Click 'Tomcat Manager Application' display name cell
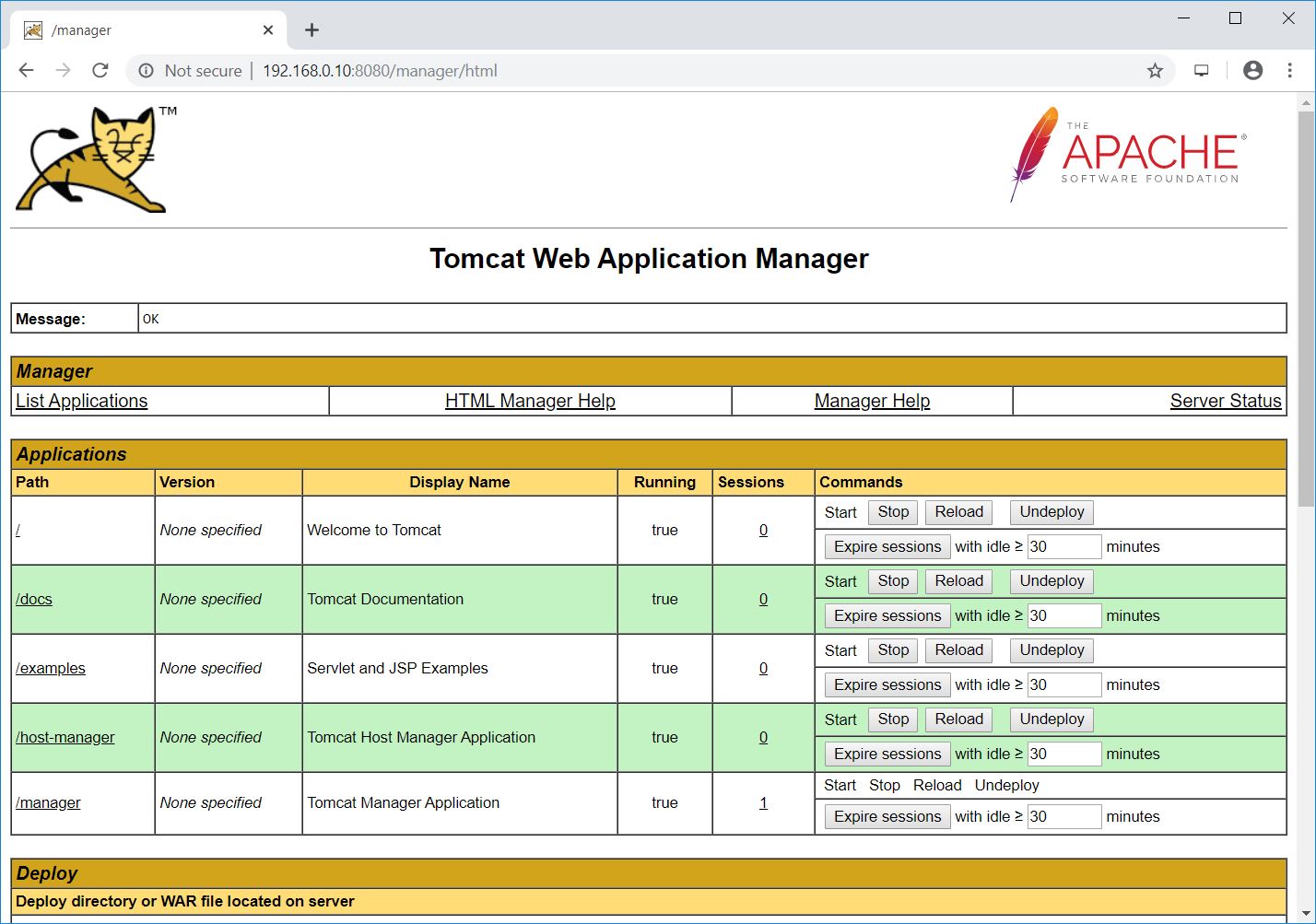The image size is (1316, 924). [460, 802]
